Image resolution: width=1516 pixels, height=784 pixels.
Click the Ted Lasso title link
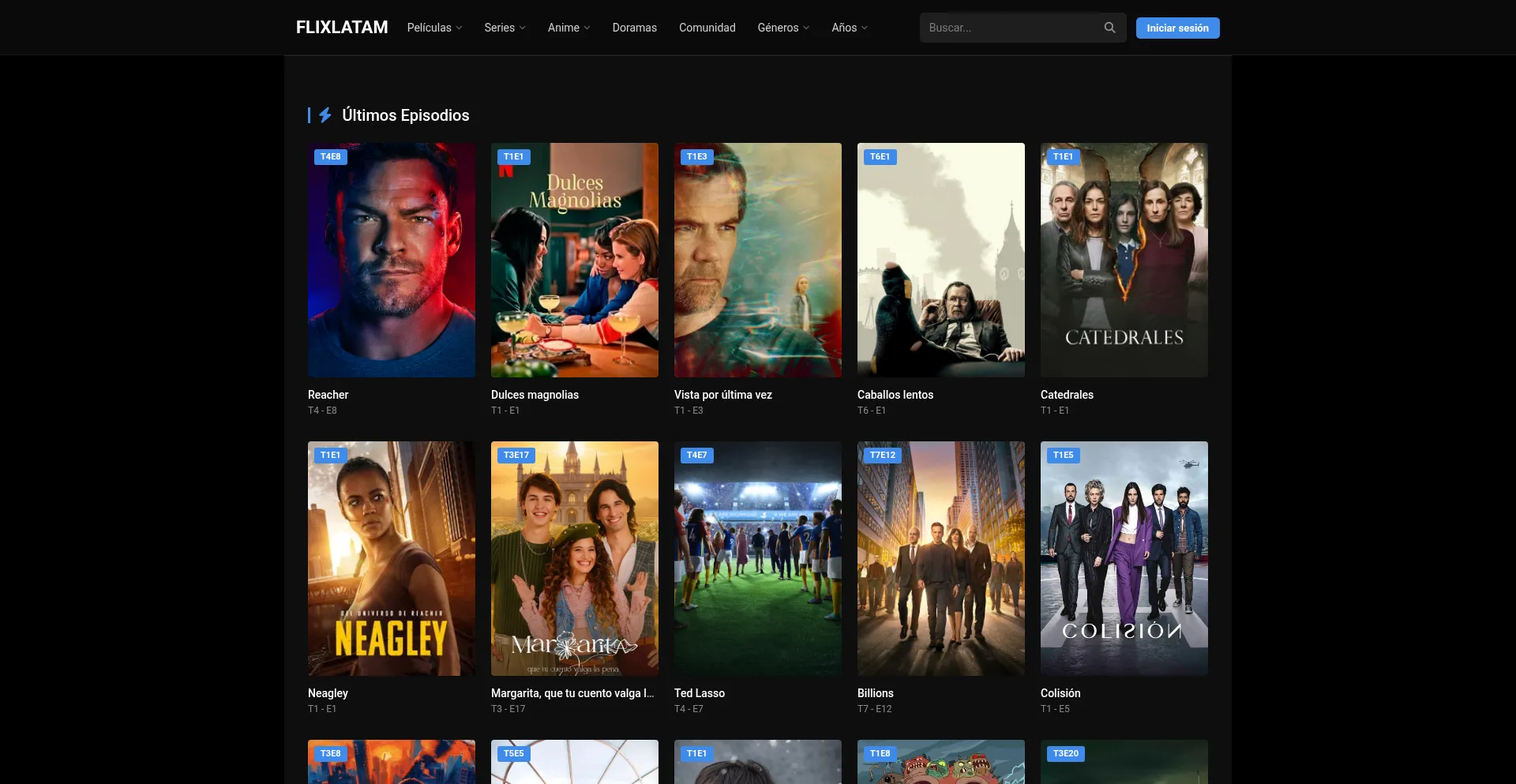(x=700, y=693)
